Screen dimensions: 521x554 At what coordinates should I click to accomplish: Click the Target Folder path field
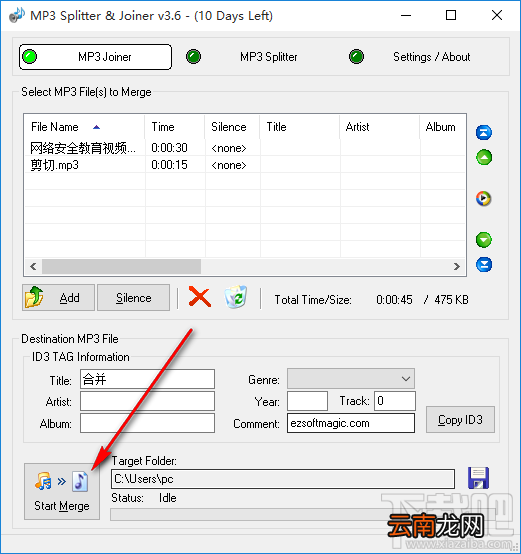[283, 479]
